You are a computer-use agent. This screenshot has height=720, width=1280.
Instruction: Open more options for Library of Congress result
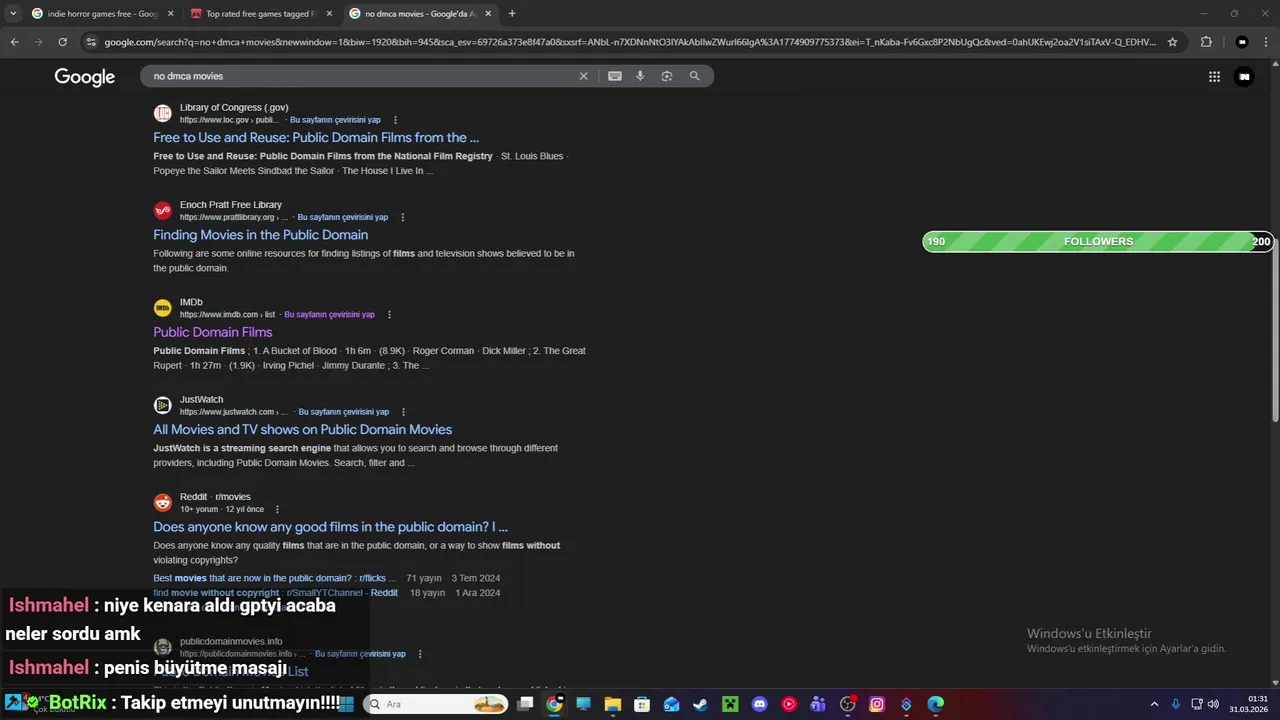pos(395,120)
